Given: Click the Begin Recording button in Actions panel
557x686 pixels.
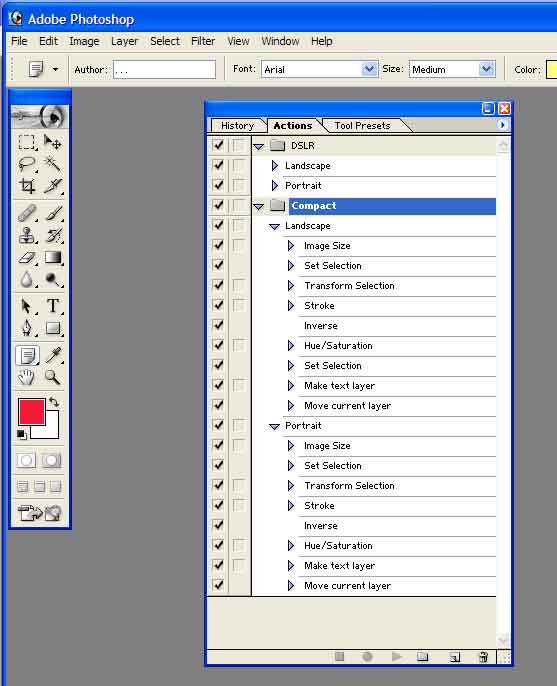Looking at the screenshot, I should 368,656.
